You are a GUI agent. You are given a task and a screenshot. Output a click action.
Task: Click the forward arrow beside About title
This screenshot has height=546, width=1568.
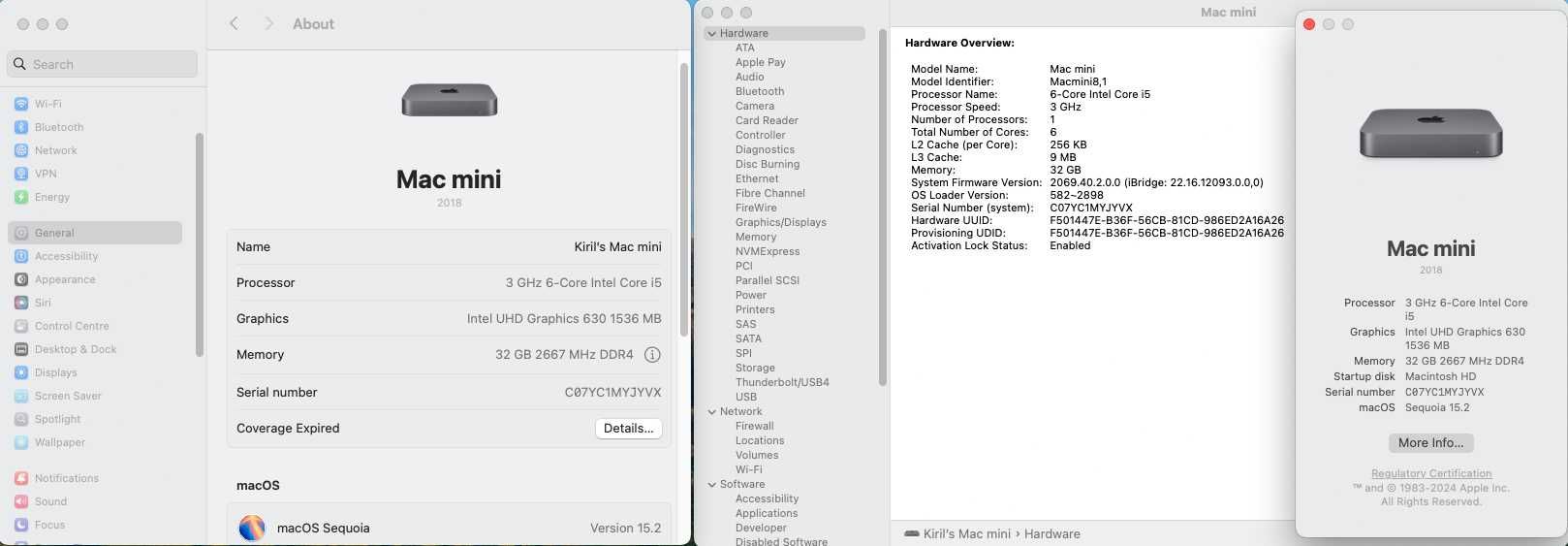tap(268, 23)
